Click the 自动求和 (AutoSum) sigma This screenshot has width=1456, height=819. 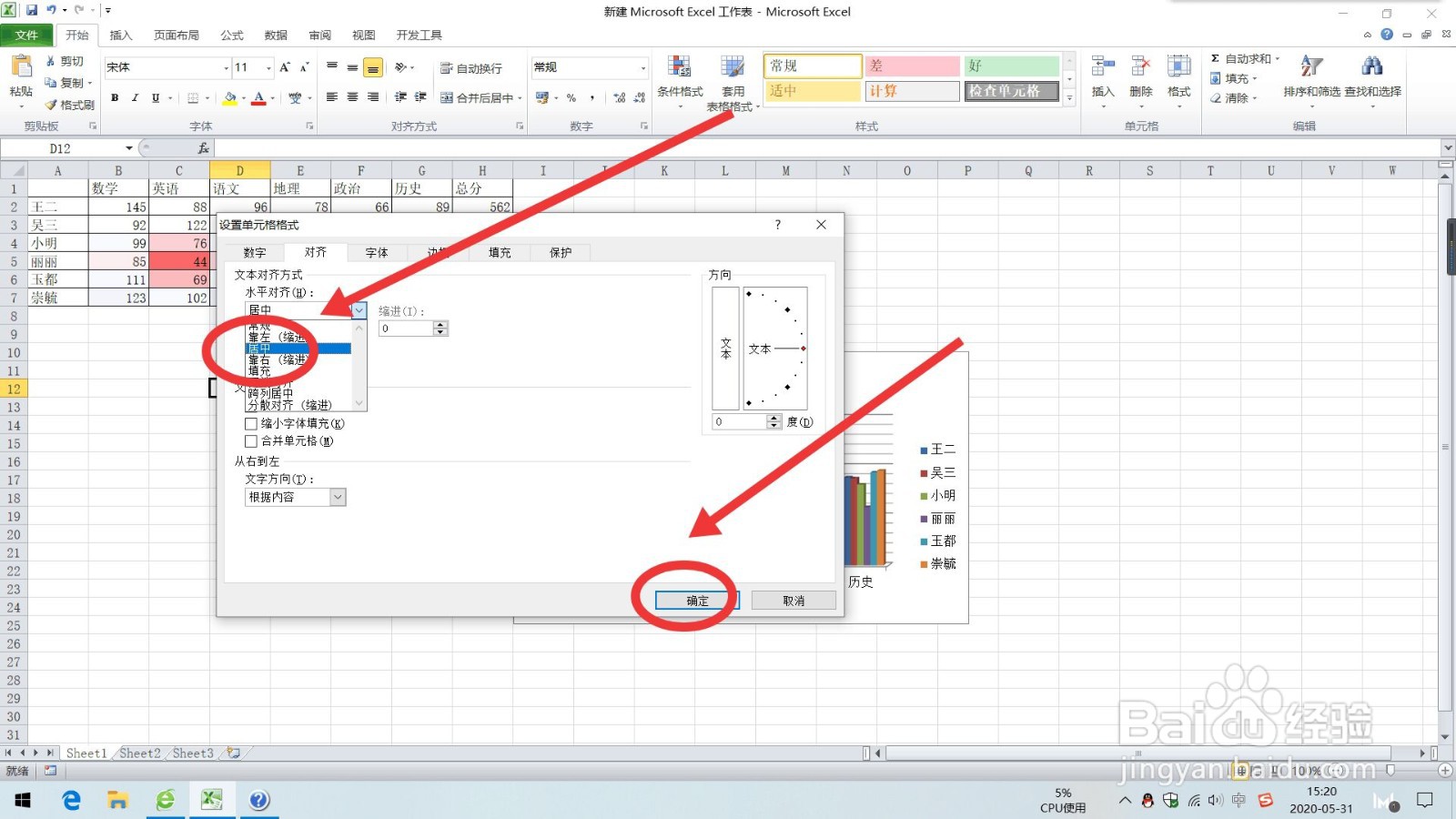(x=1215, y=58)
